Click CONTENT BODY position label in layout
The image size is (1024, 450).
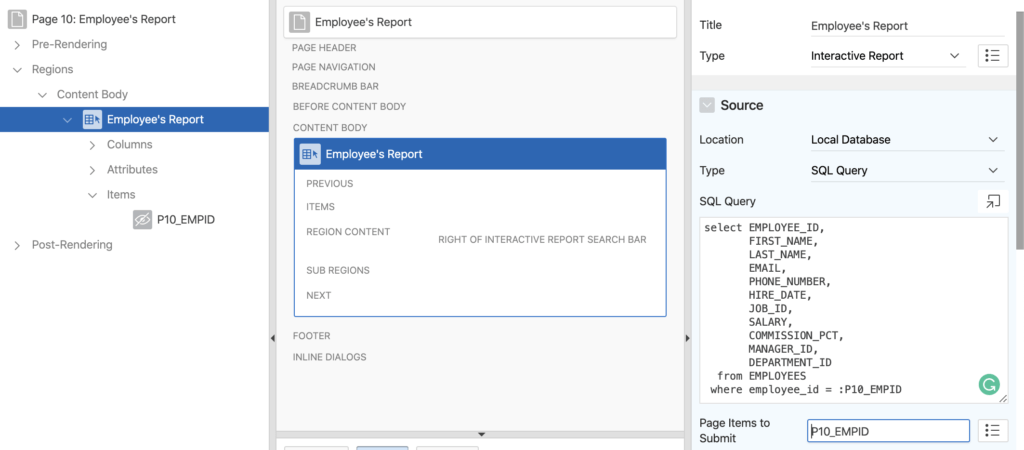tap(330, 127)
